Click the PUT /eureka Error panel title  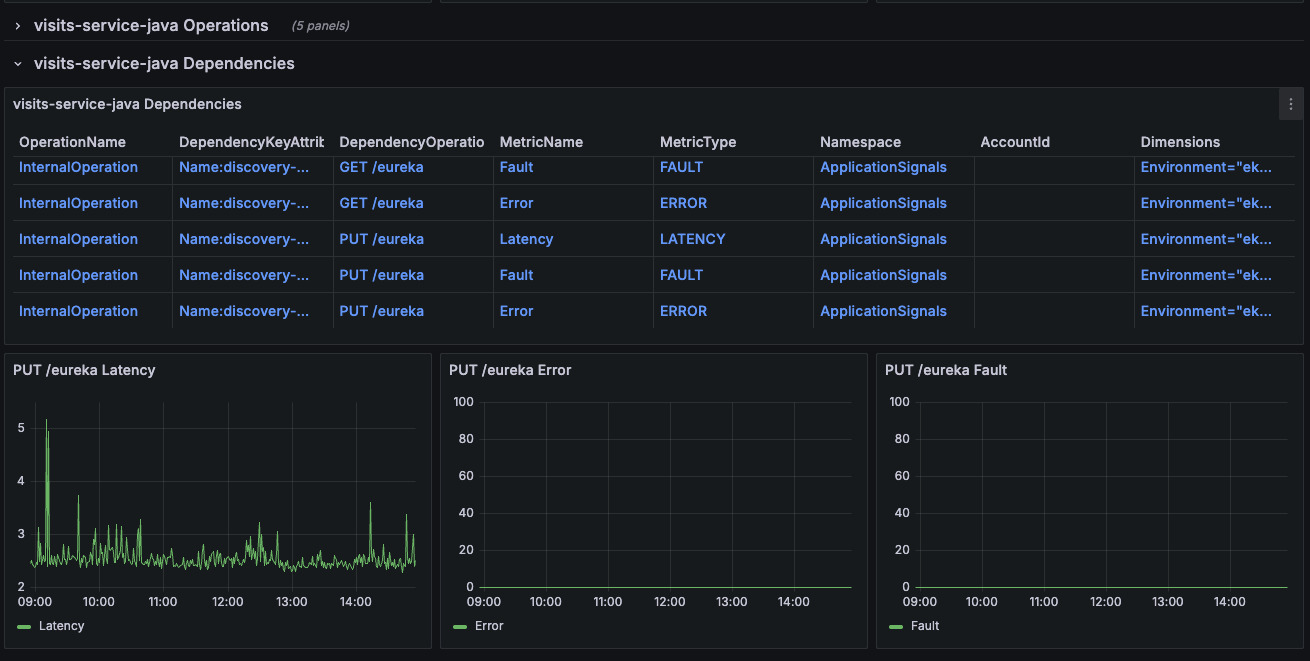[510, 370]
